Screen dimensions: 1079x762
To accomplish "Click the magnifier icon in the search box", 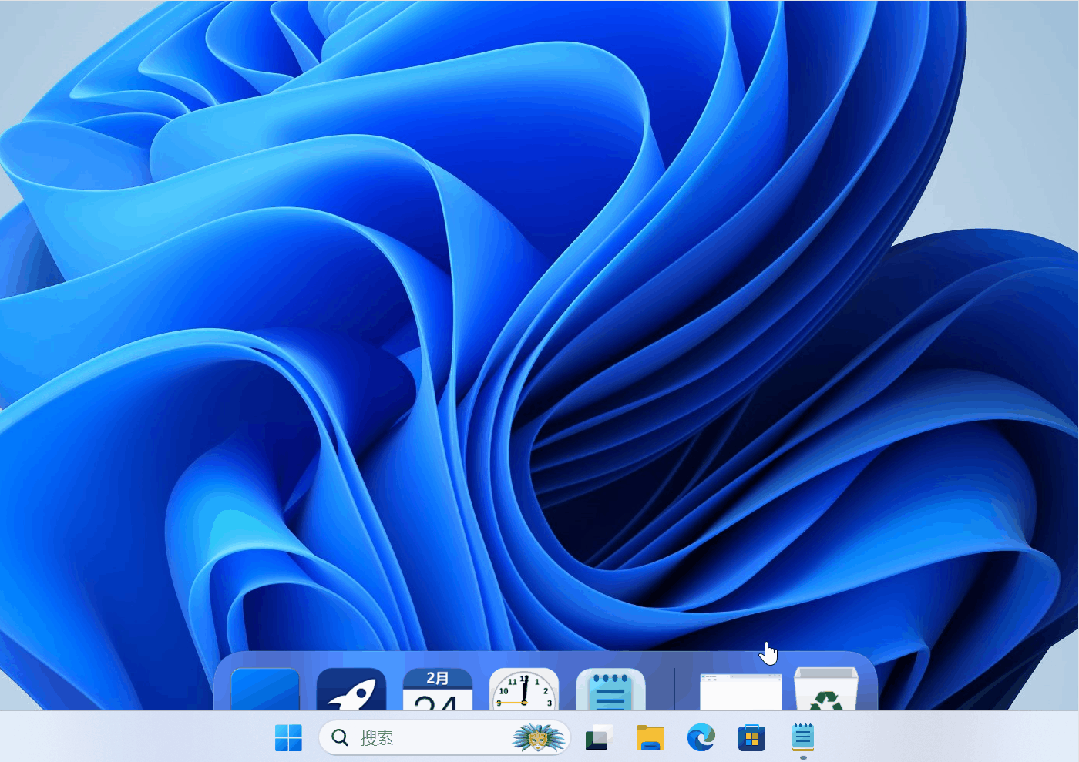I will coord(339,738).
